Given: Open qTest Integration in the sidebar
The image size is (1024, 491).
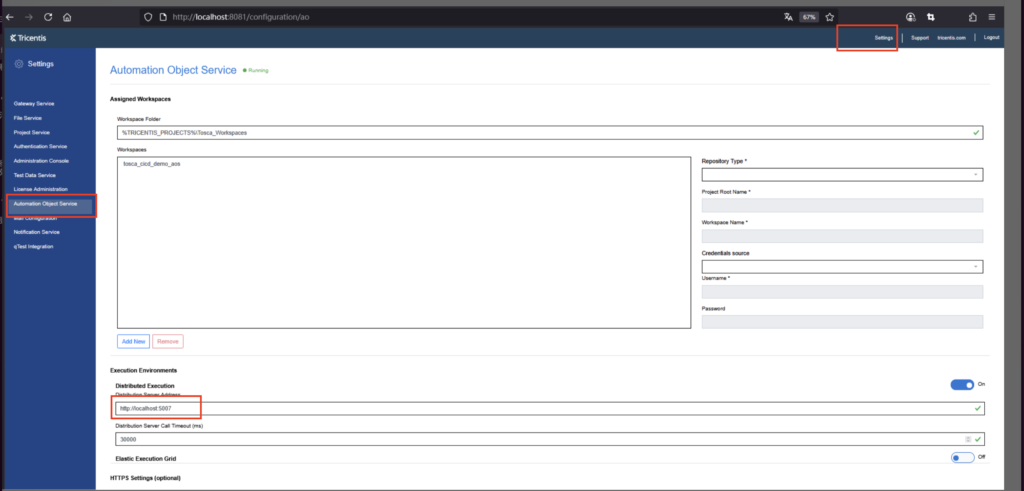Looking at the screenshot, I should (33, 246).
